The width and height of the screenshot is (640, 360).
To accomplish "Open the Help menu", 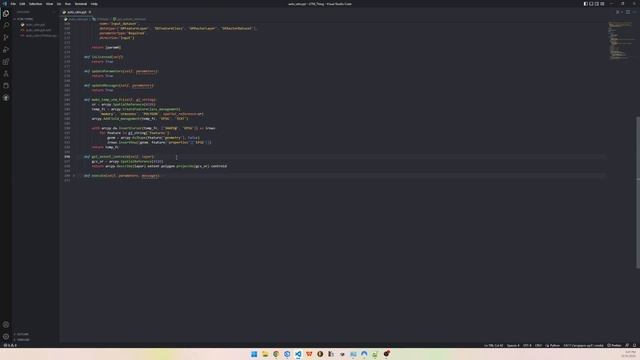I will [x=94, y=4].
